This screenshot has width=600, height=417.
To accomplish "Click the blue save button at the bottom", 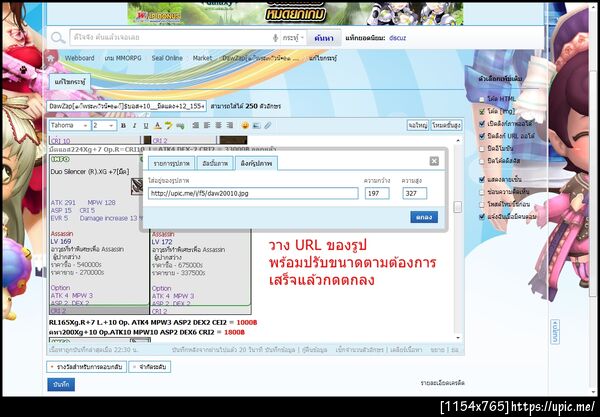I will tap(61, 384).
